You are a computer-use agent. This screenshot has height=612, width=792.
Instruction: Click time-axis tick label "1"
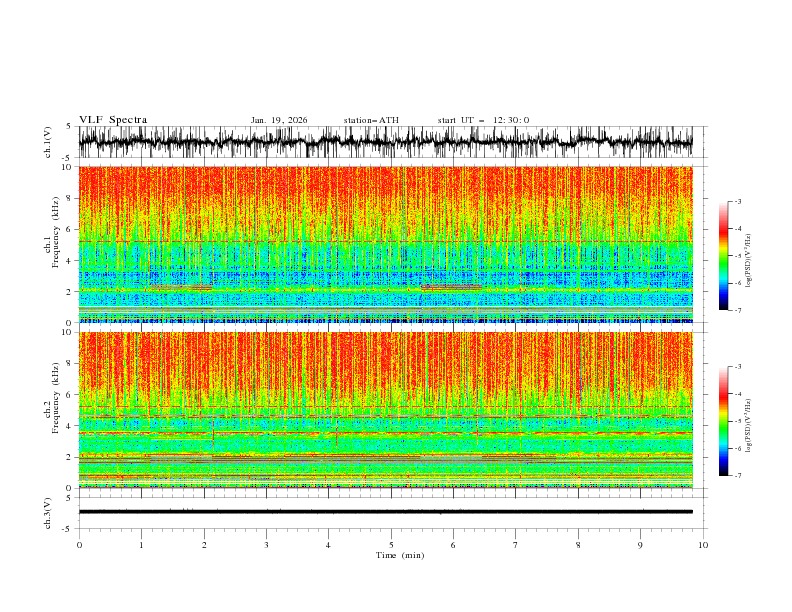coord(141,545)
